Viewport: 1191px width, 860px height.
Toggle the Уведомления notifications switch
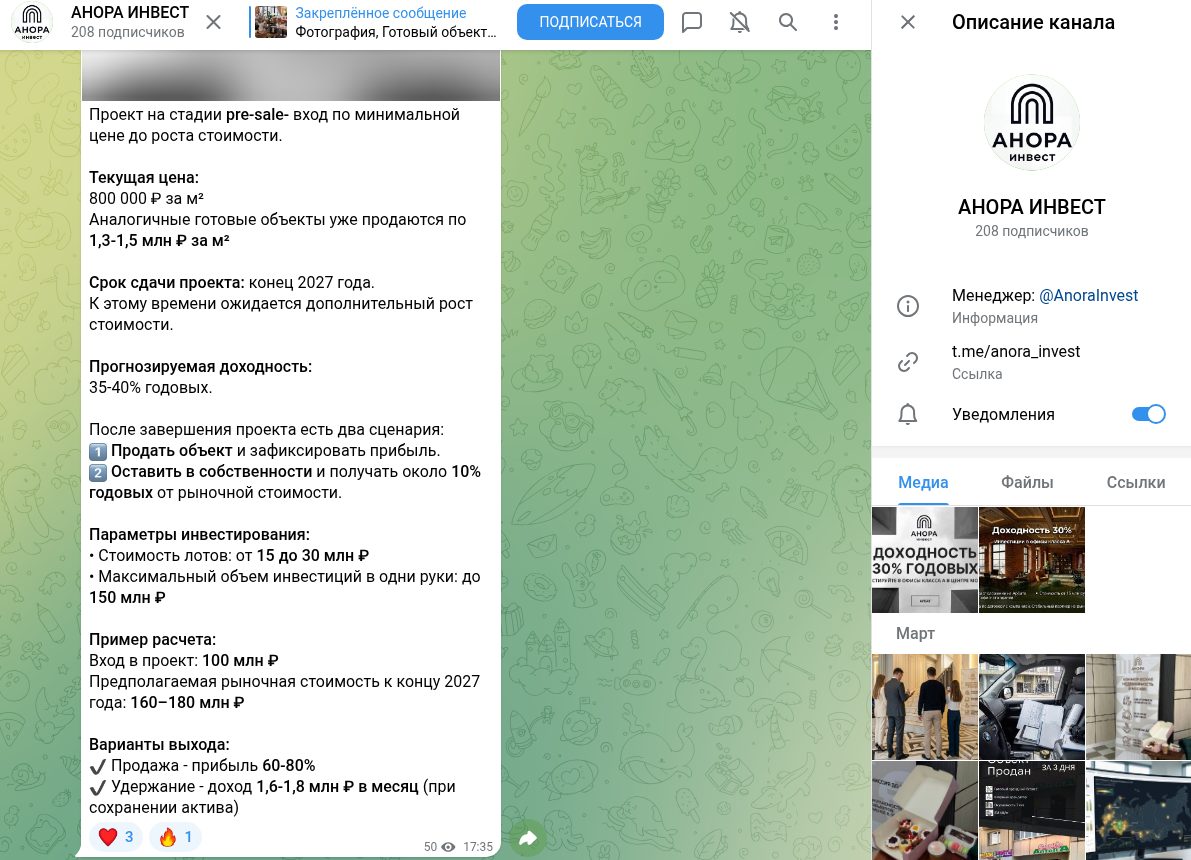1148,414
